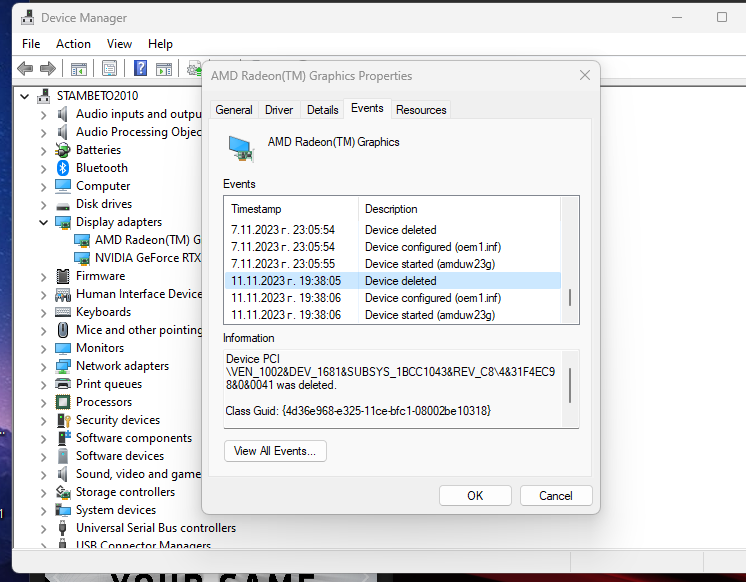The width and height of the screenshot is (746, 582).
Task: Click the Disk drives icon
Action: click(x=63, y=206)
